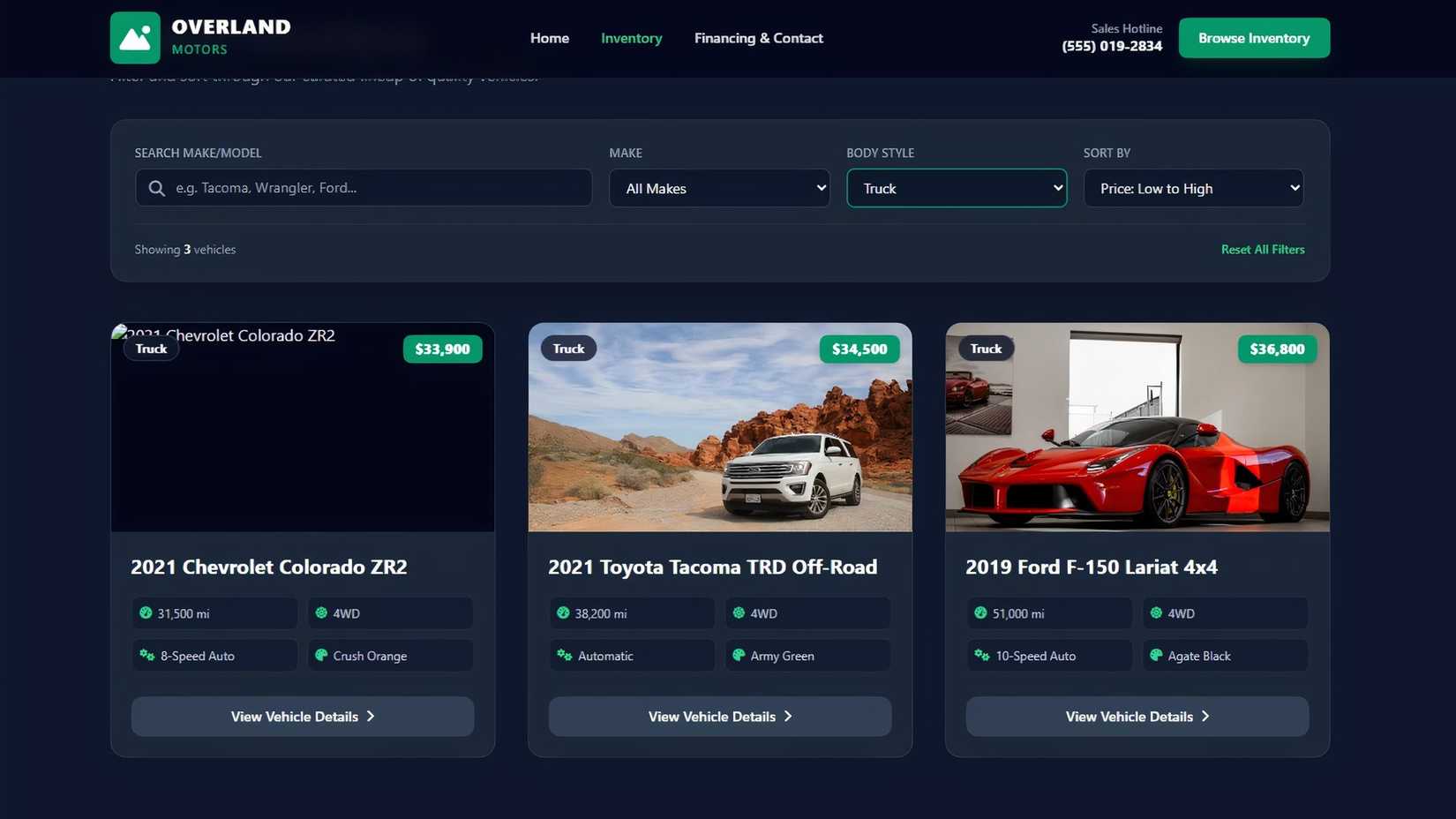Click Truck tag on the F-150 card
The width and height of the screenshot is (1456, 819).
tap(987, 349)
